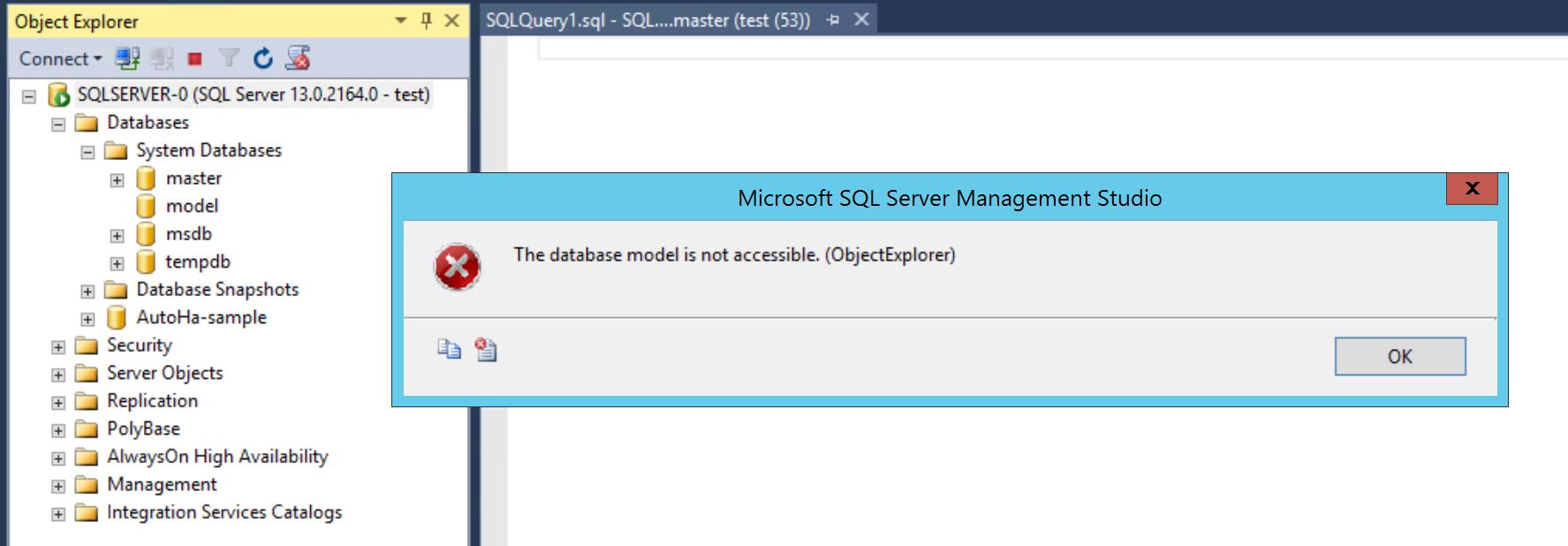Image resolution: width=1568 pixels, height=546 pixels.
Task: Select the 'master' database name
Action: coord(193,178)
